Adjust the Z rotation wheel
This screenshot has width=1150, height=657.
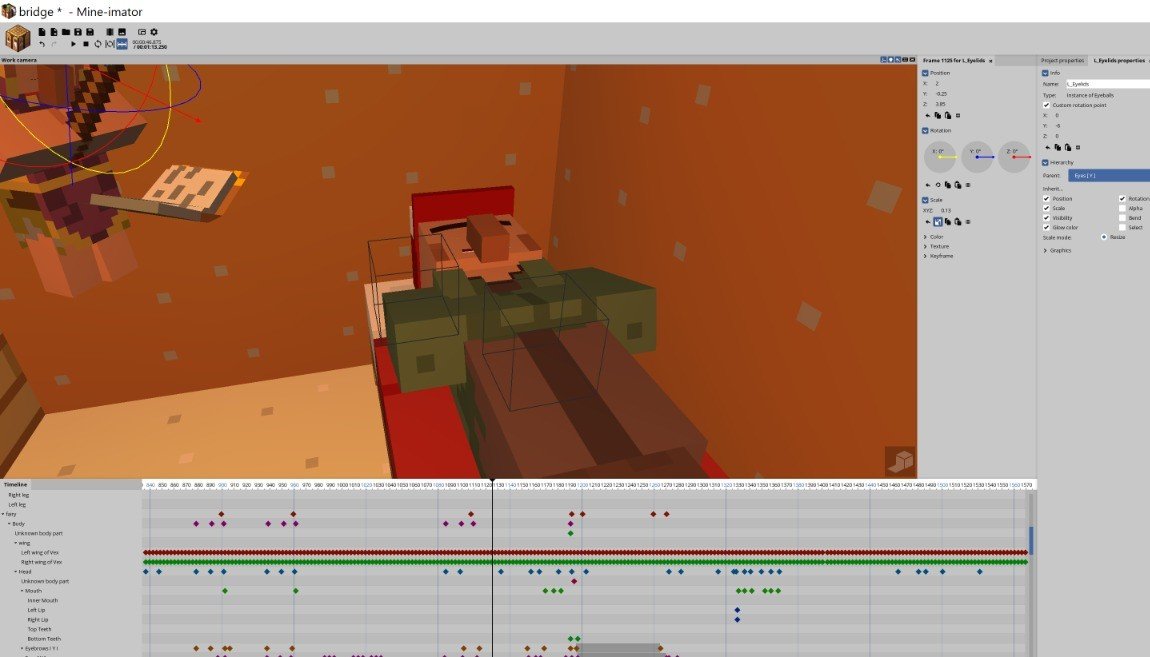coord(1014,157)
